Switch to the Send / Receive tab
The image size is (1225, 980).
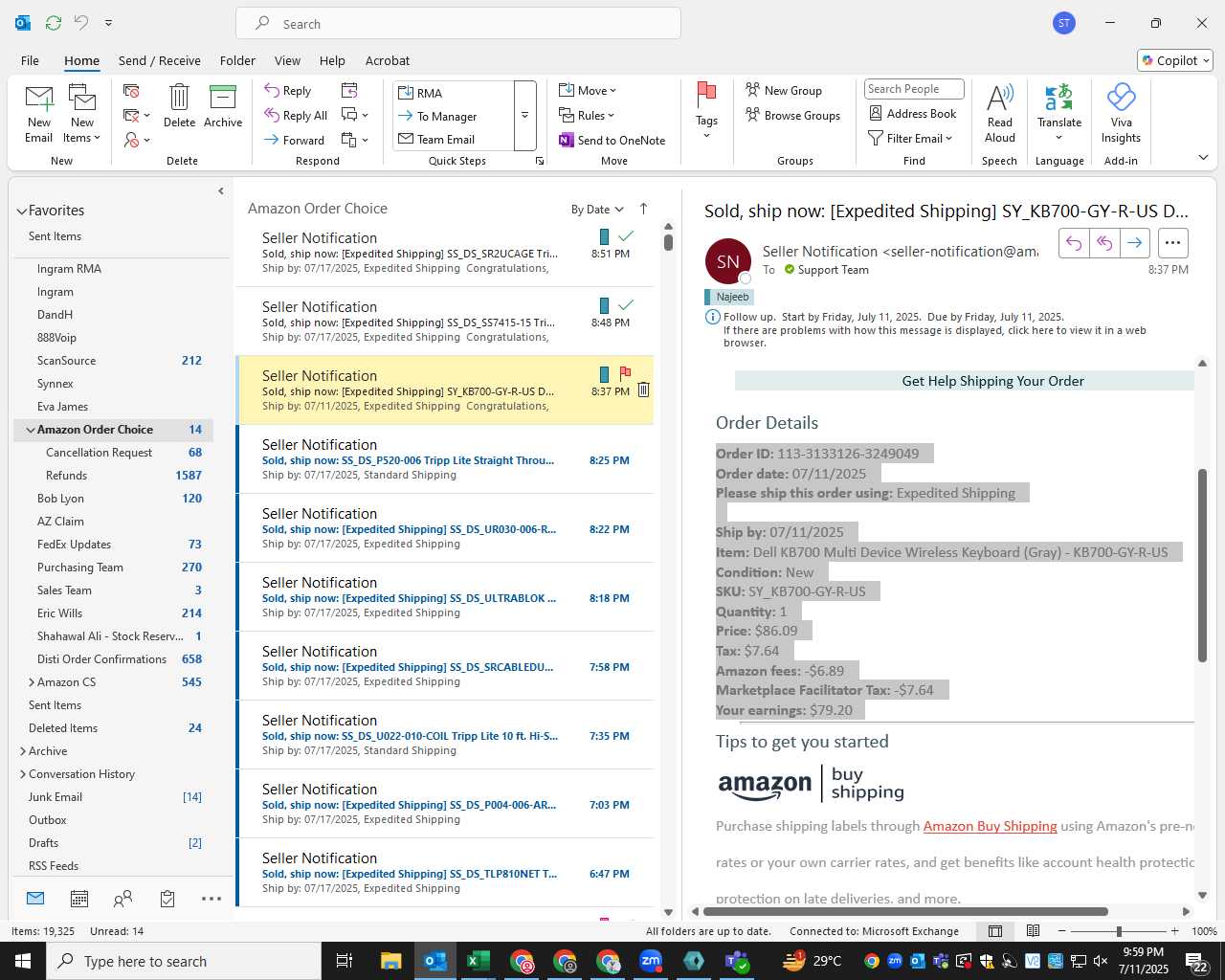(160, 60)
